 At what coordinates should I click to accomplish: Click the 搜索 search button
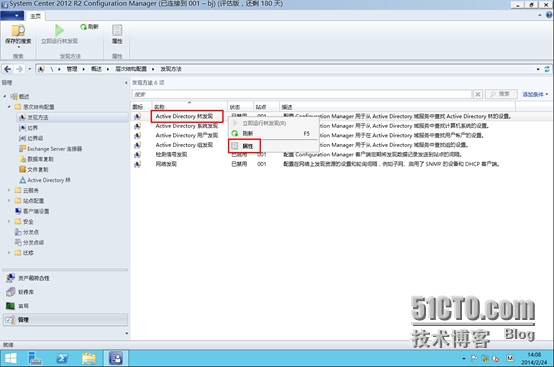point(501,94)
